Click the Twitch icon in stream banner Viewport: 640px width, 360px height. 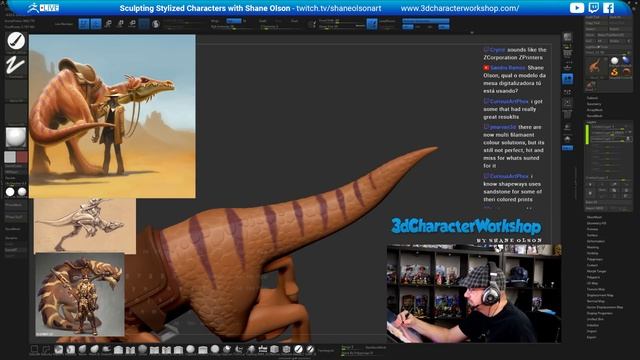593,8
